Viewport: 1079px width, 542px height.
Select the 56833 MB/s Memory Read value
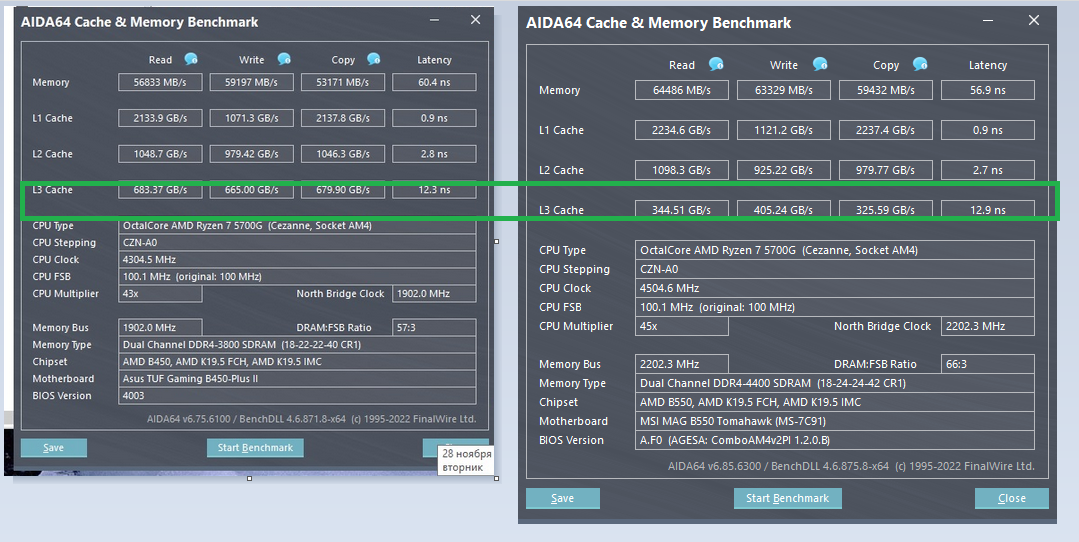point(160,82)
